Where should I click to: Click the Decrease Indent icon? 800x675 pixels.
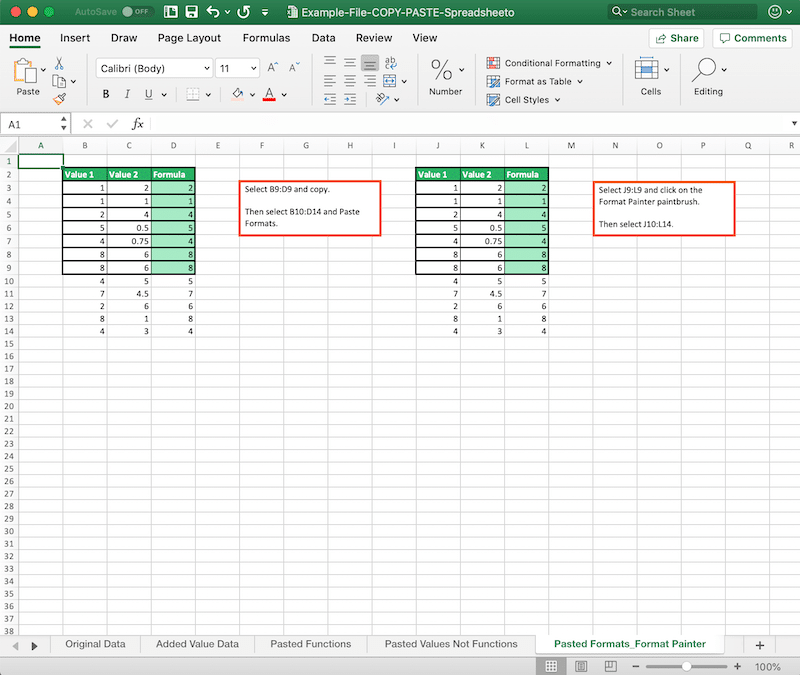330,99
